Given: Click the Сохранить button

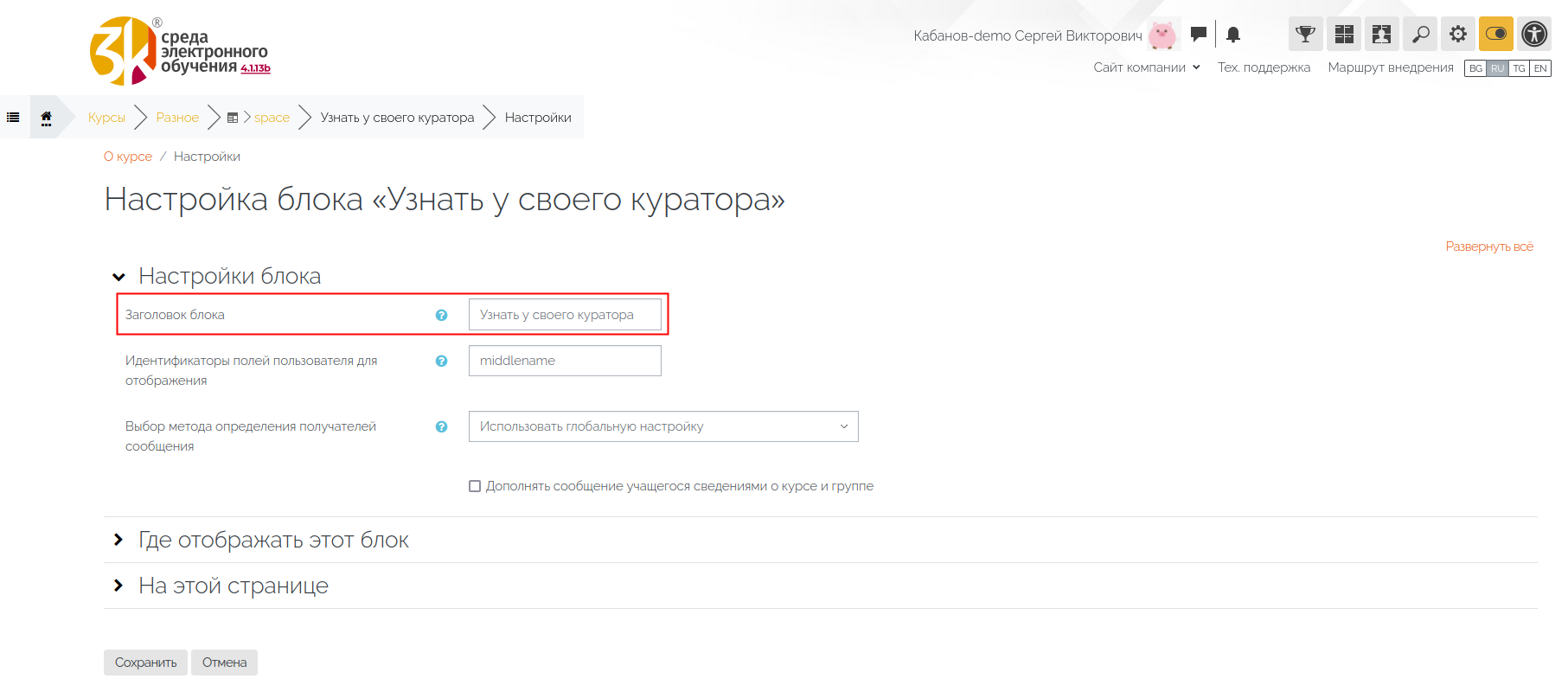Looking at the screenshot, I should pos(145,663).
